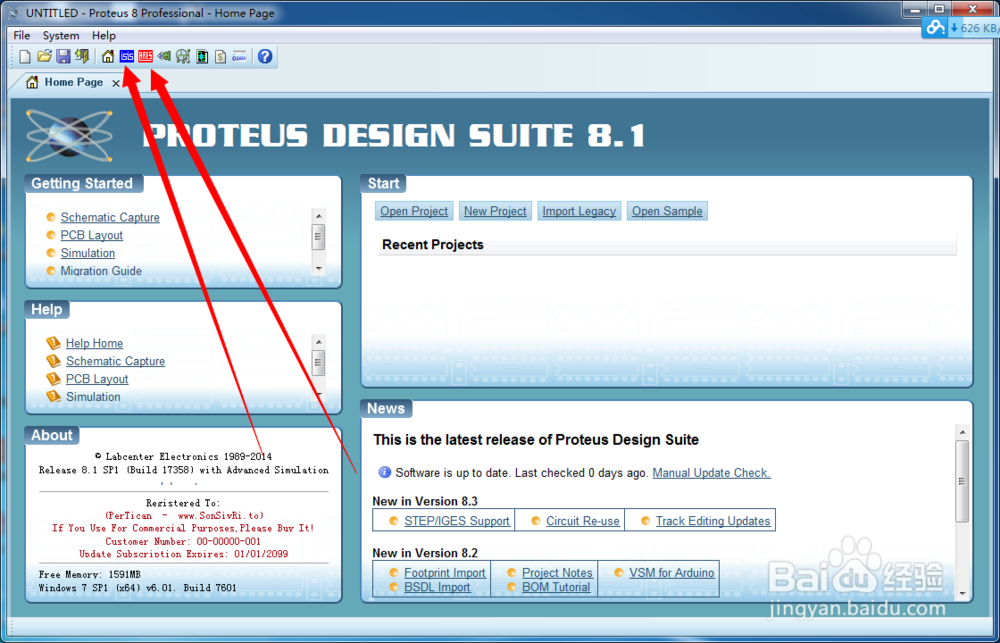Click the Open Project button
This screenshot has width=1000, height=643.
(x=414, y=211)
